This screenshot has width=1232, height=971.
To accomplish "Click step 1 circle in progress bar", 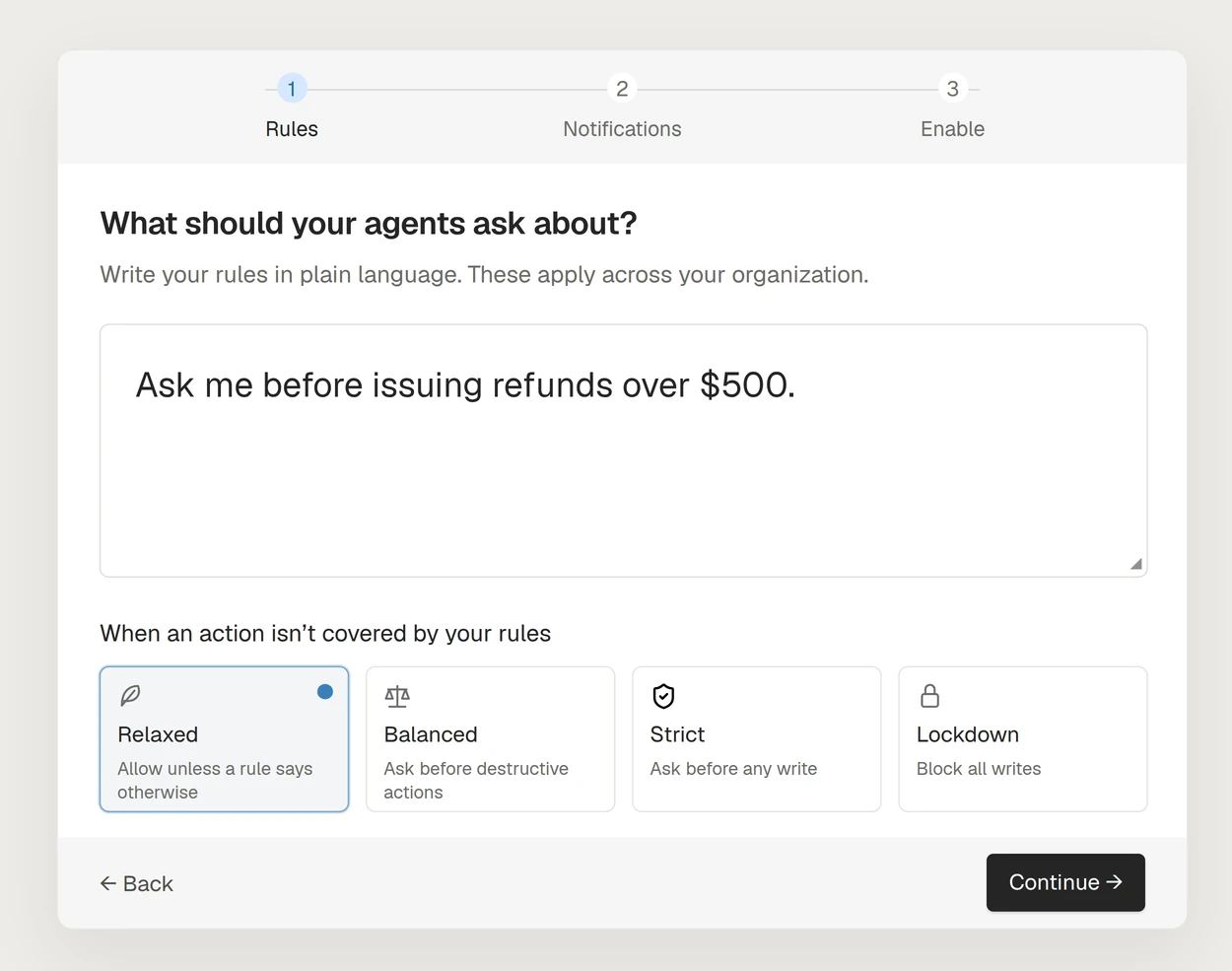I will (292, 89).
